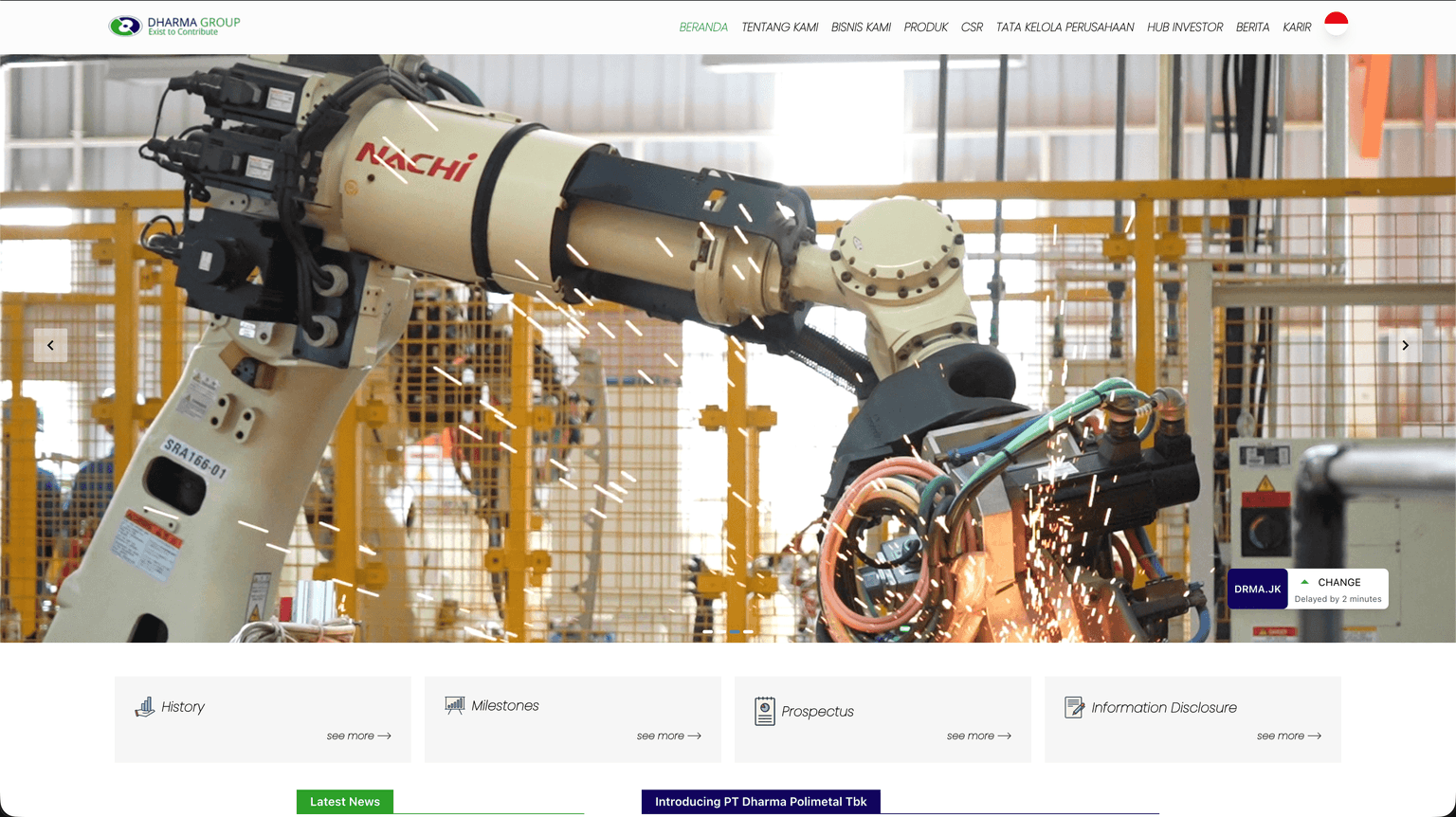Viewport: 1456px width, 817px height.
Task: Open the Information Disclosure card title
Action: coord(1164,708)
